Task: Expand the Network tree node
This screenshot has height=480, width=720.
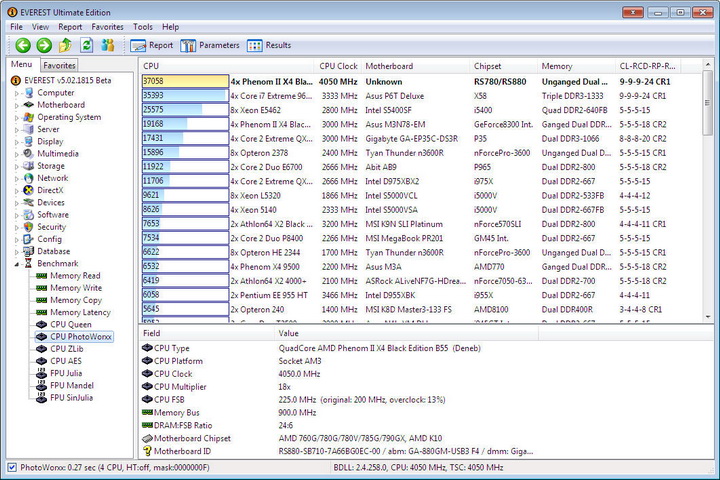Action: pos(17,178)
